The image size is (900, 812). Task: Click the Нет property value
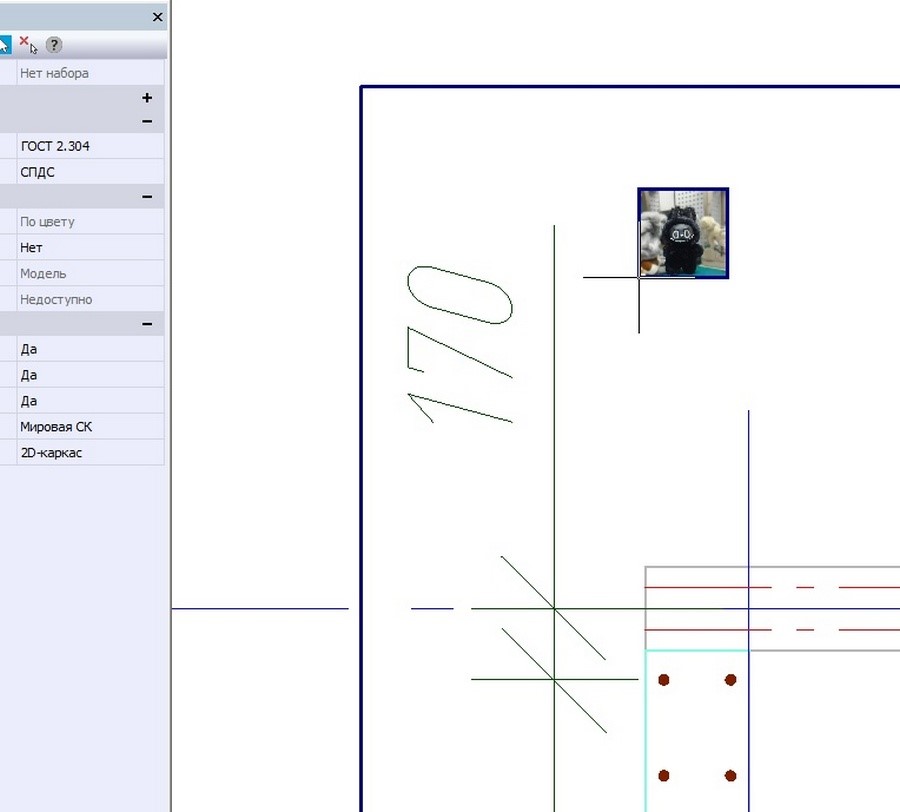90,248
